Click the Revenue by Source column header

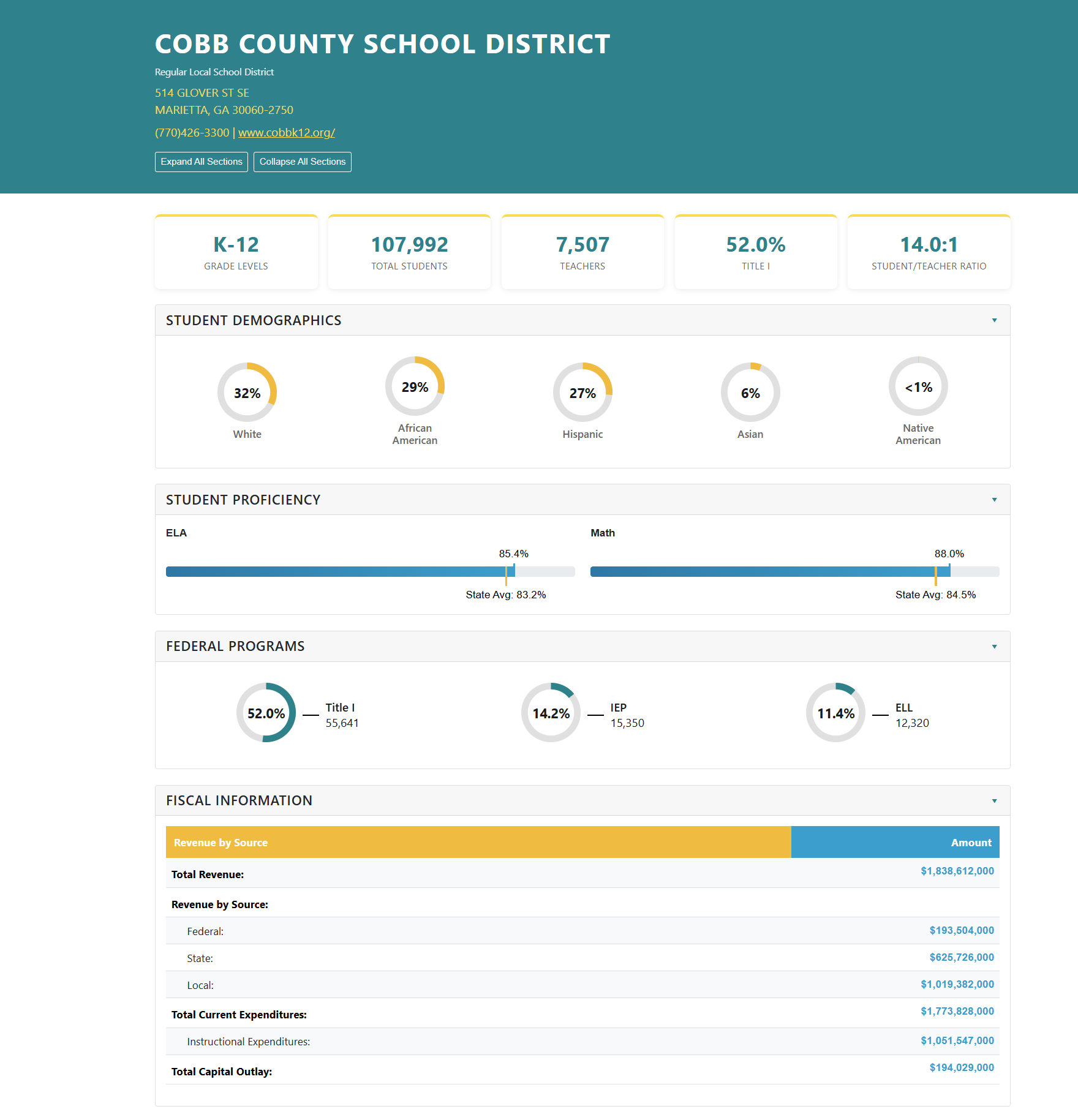pos(478,843)
